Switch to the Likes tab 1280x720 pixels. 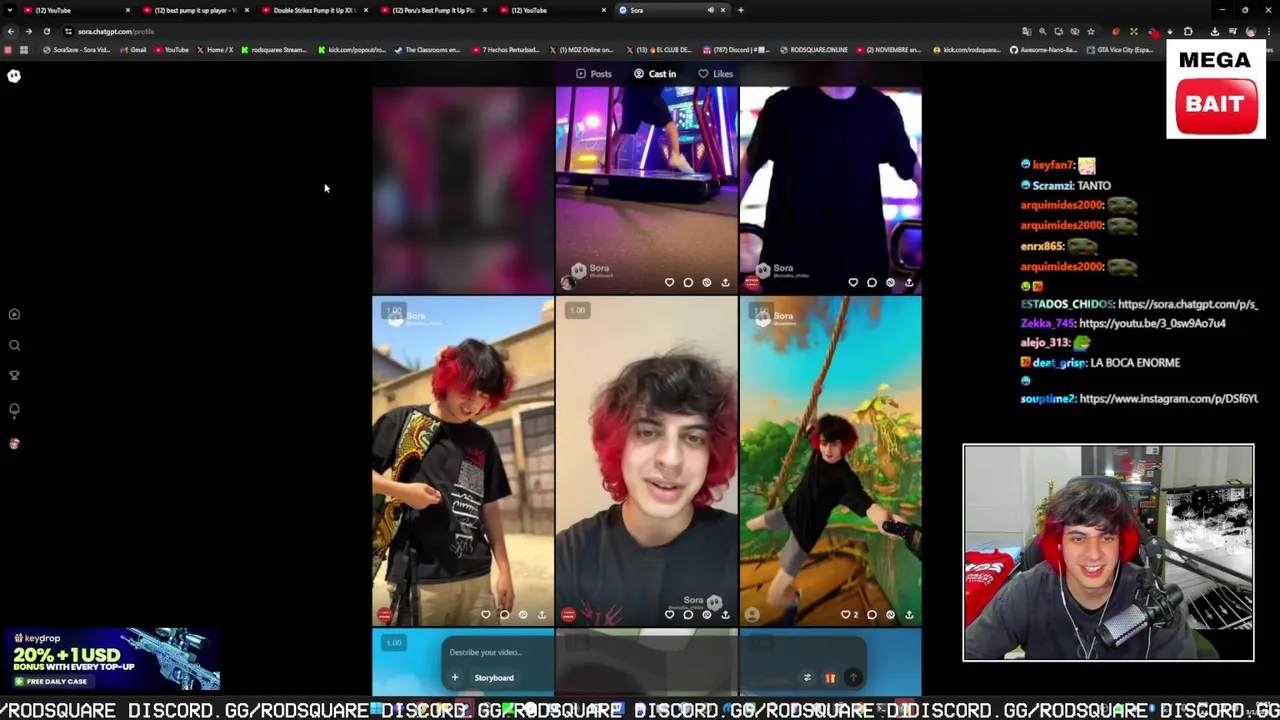tap(716, 74)
